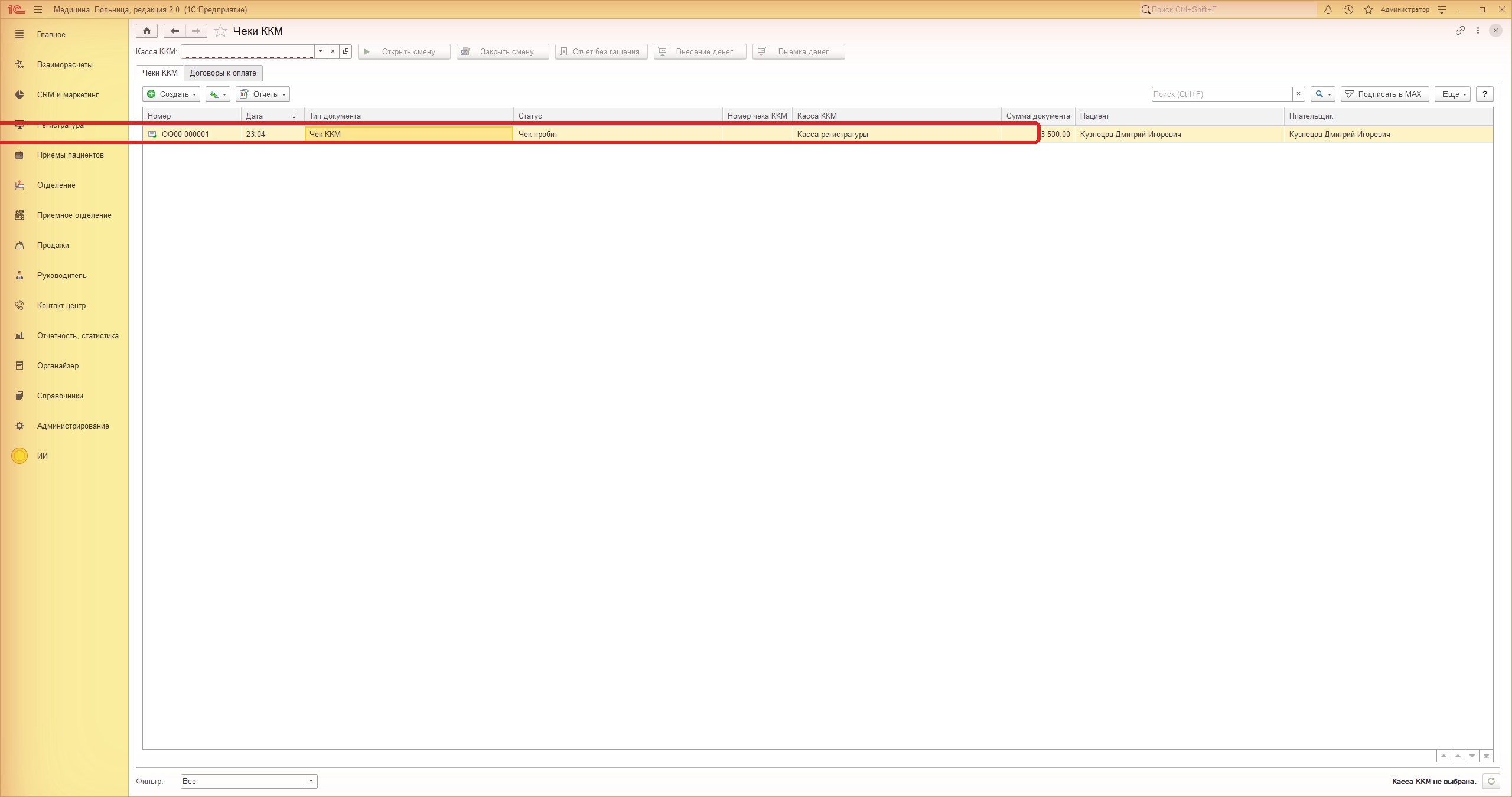Open the Касса ККМ field's selected item form
Viewport: 1512px width, 797px height.
pos(346,51)
